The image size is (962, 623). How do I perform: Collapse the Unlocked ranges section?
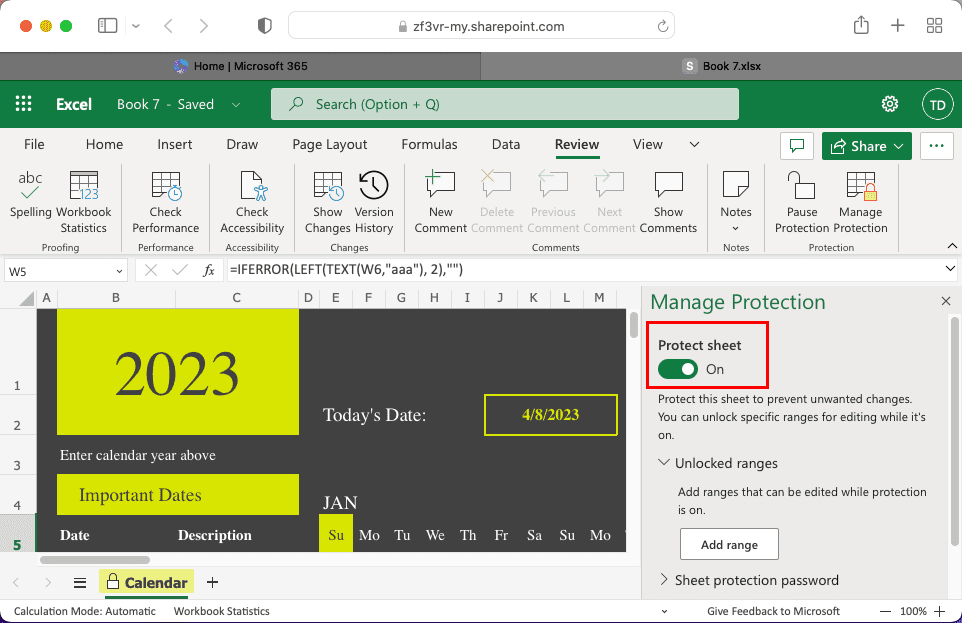665,463
